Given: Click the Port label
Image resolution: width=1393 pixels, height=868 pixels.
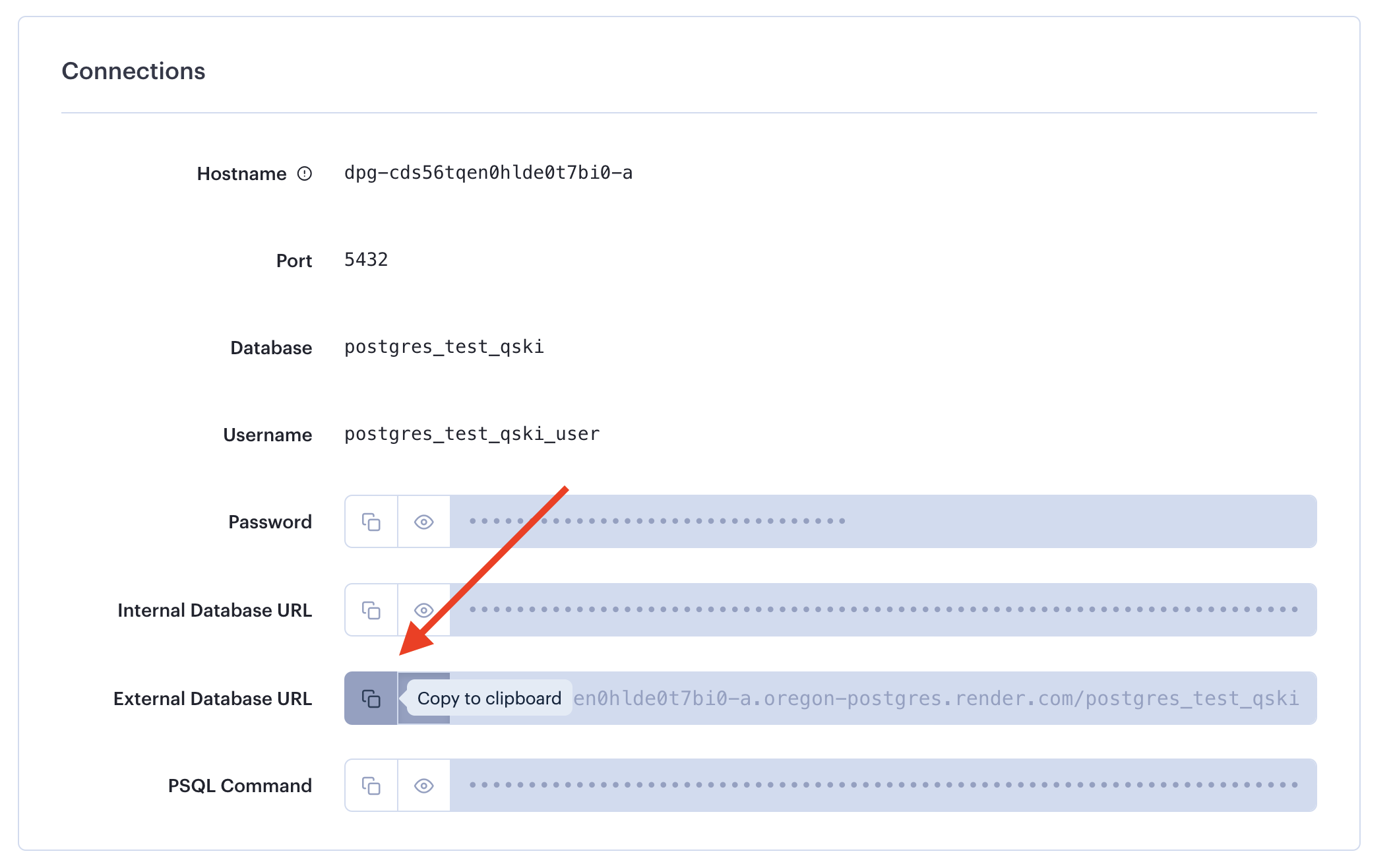Looking at the screenshot, I should (x=294, y=261).
